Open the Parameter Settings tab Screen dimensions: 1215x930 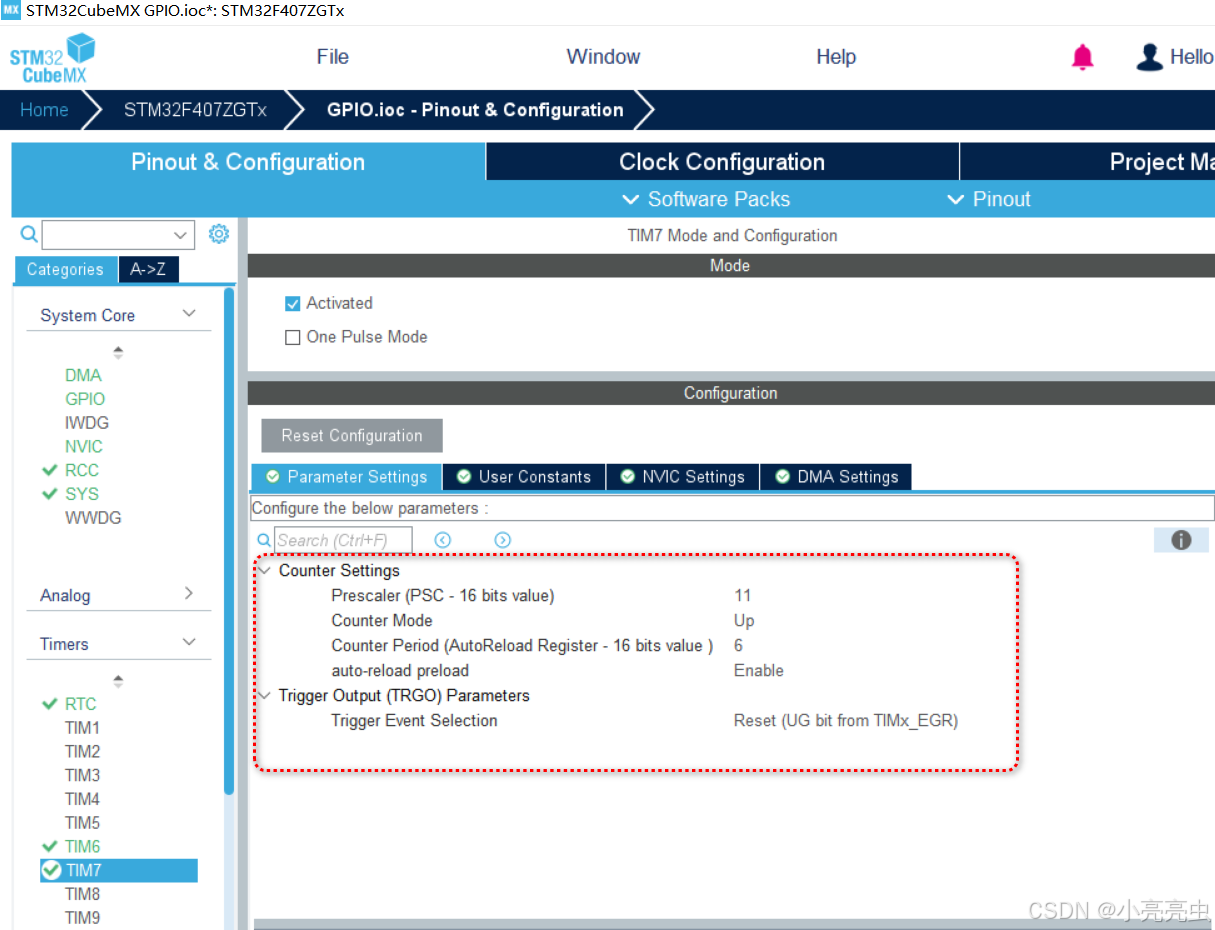click(346, 477)
